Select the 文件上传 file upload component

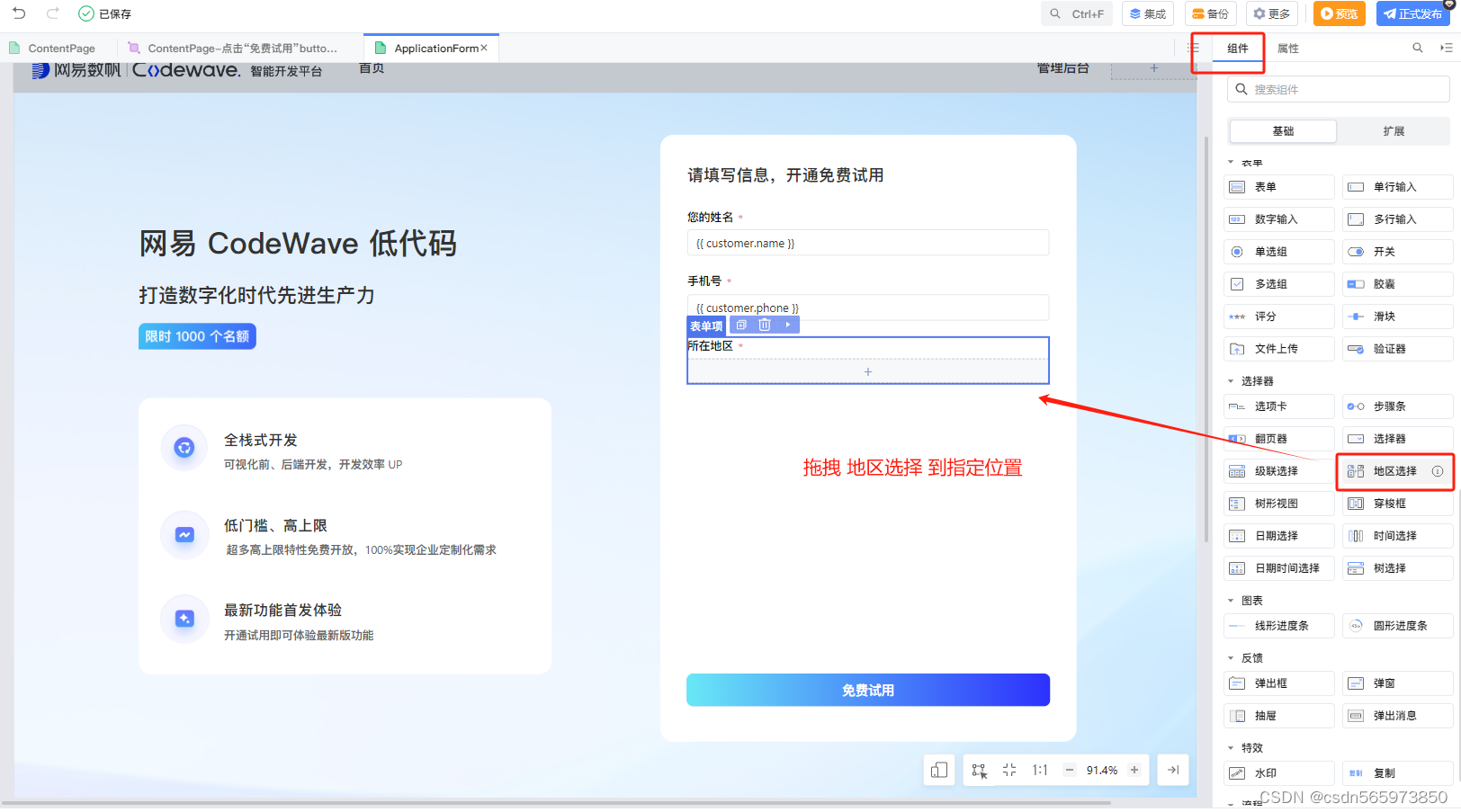click(1279, 349)
